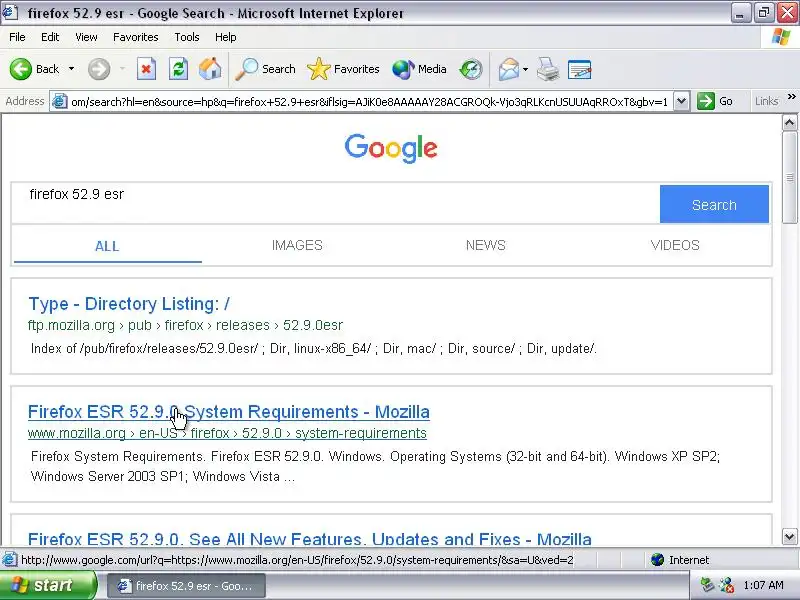Open Type - Directory Listing result
The width and height of the screenshot is (800, 600).
tap(129, 304)
